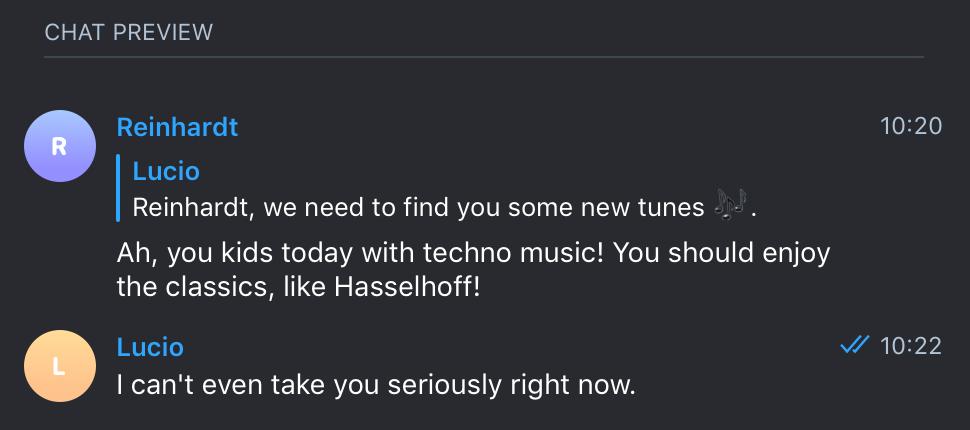Click the blue reply bar beside the quote
Viewport: 970px width, 430px height.
point(119,188)
